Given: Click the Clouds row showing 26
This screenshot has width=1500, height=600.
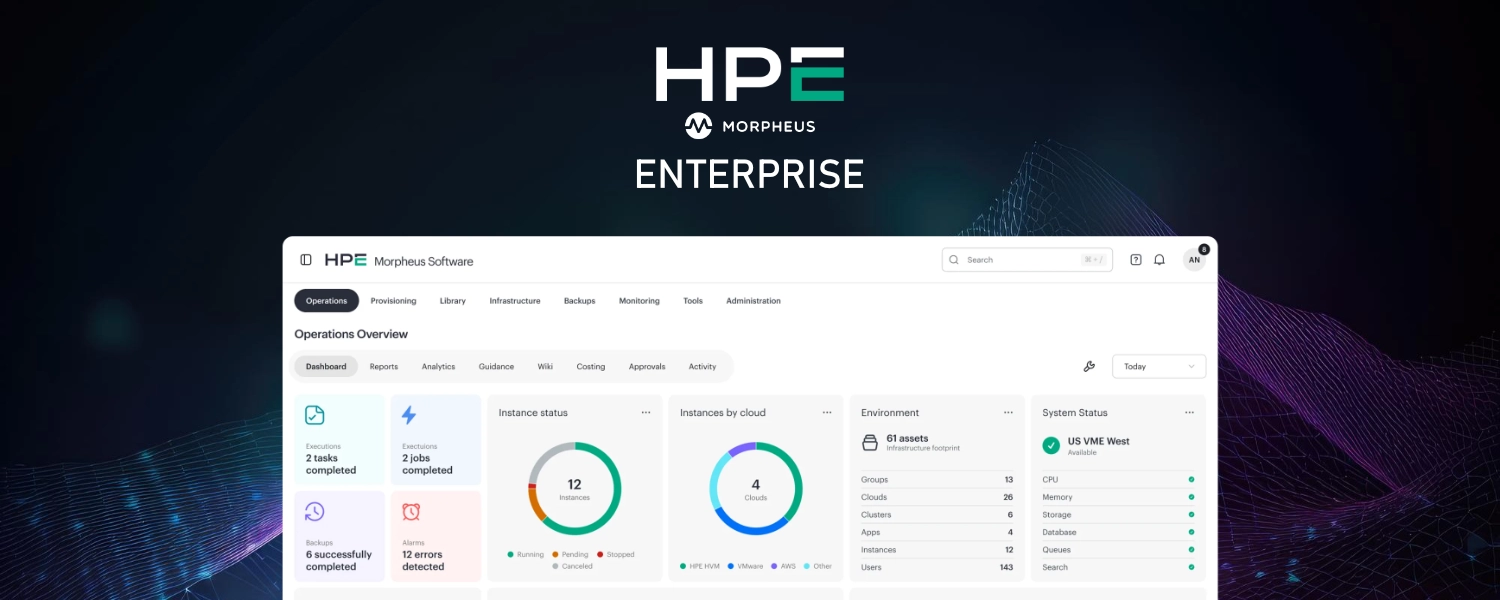Looking at the screenshot, I should tap(937, 497).
